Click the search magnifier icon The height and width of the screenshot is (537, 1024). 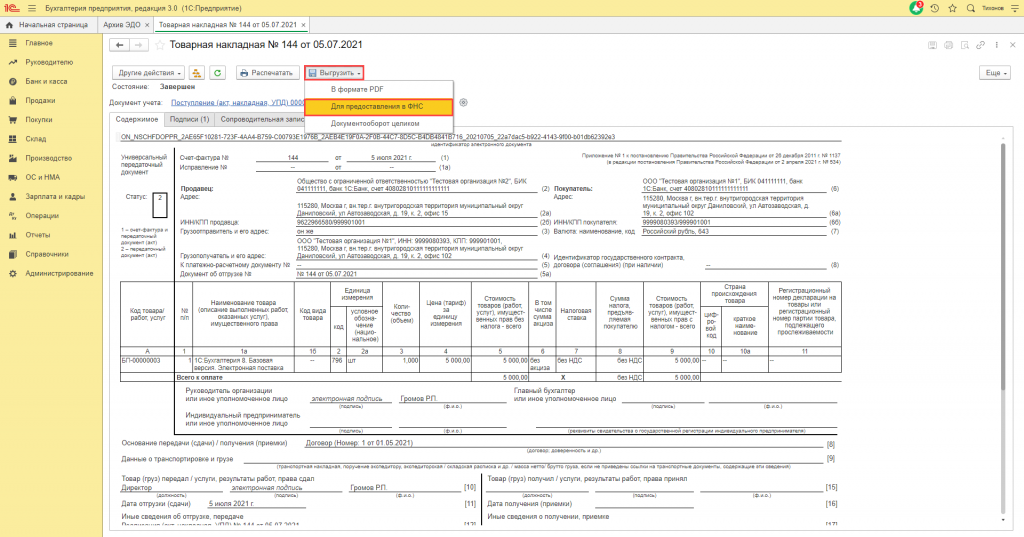point(970,8)
